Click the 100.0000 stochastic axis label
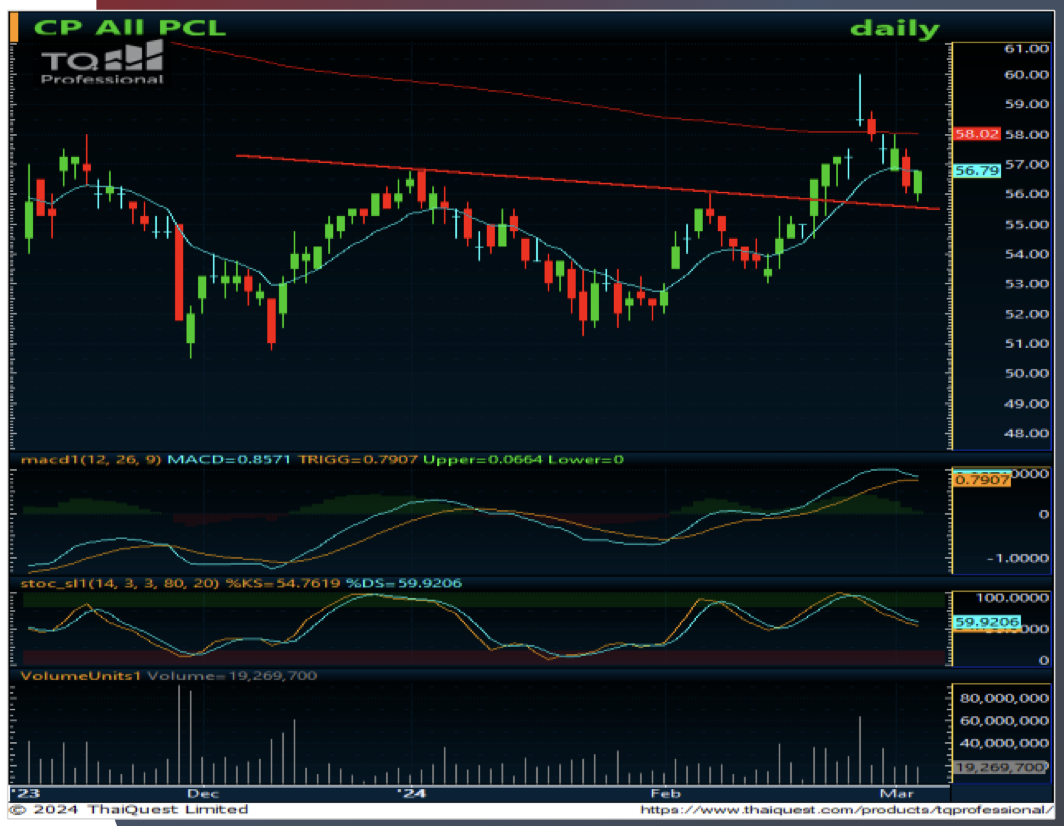1064x826 pixels. tap(1012, 598)
